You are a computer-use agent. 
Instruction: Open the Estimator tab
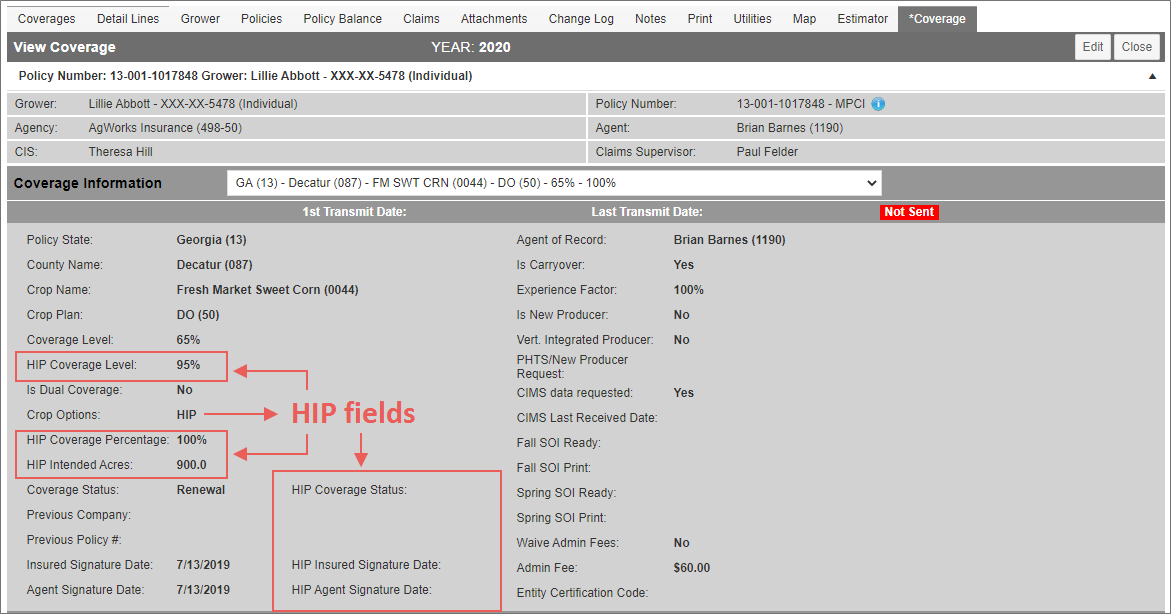[862, 19]
